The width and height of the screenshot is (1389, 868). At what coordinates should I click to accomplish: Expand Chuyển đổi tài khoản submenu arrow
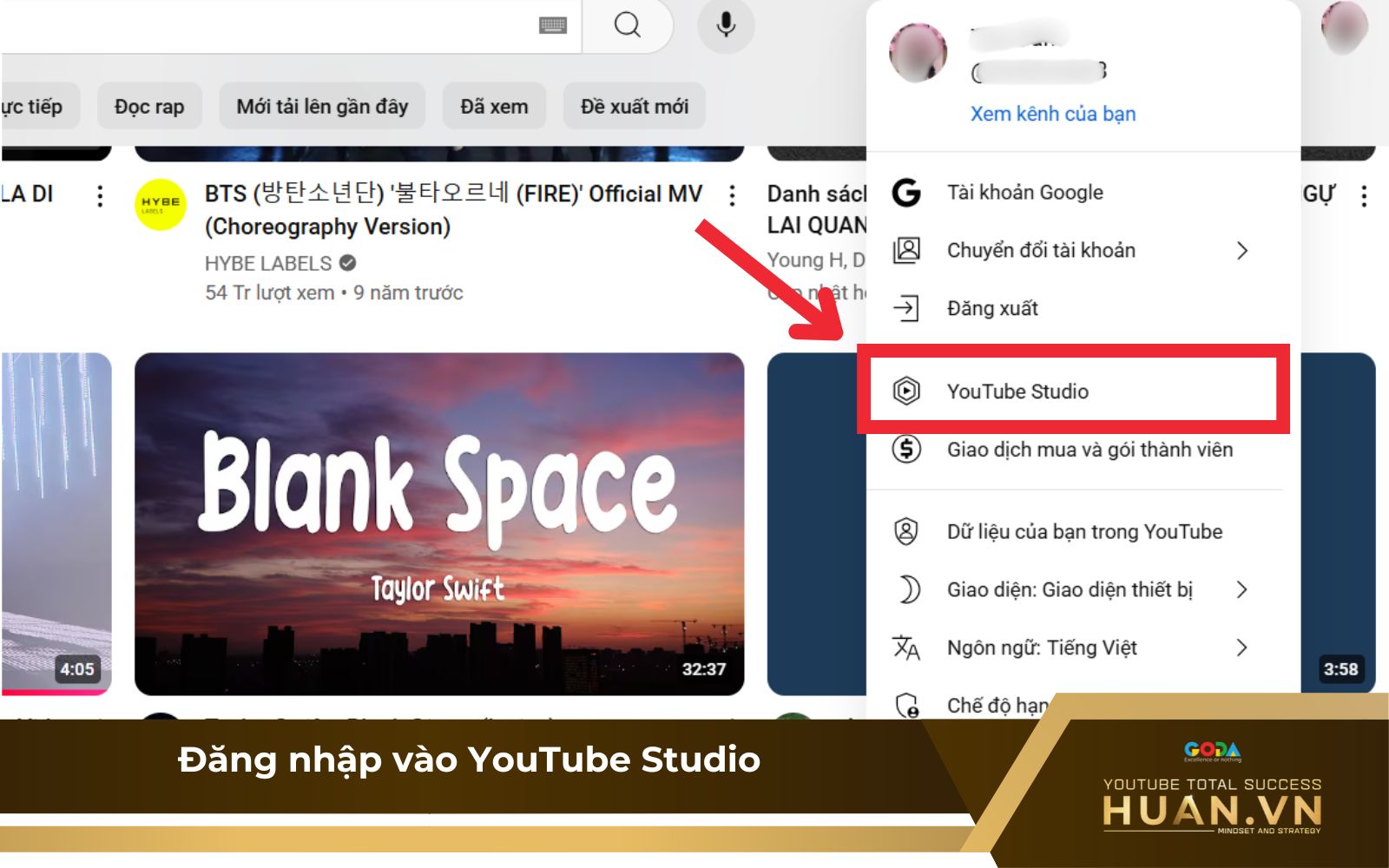coord(1242,251)
